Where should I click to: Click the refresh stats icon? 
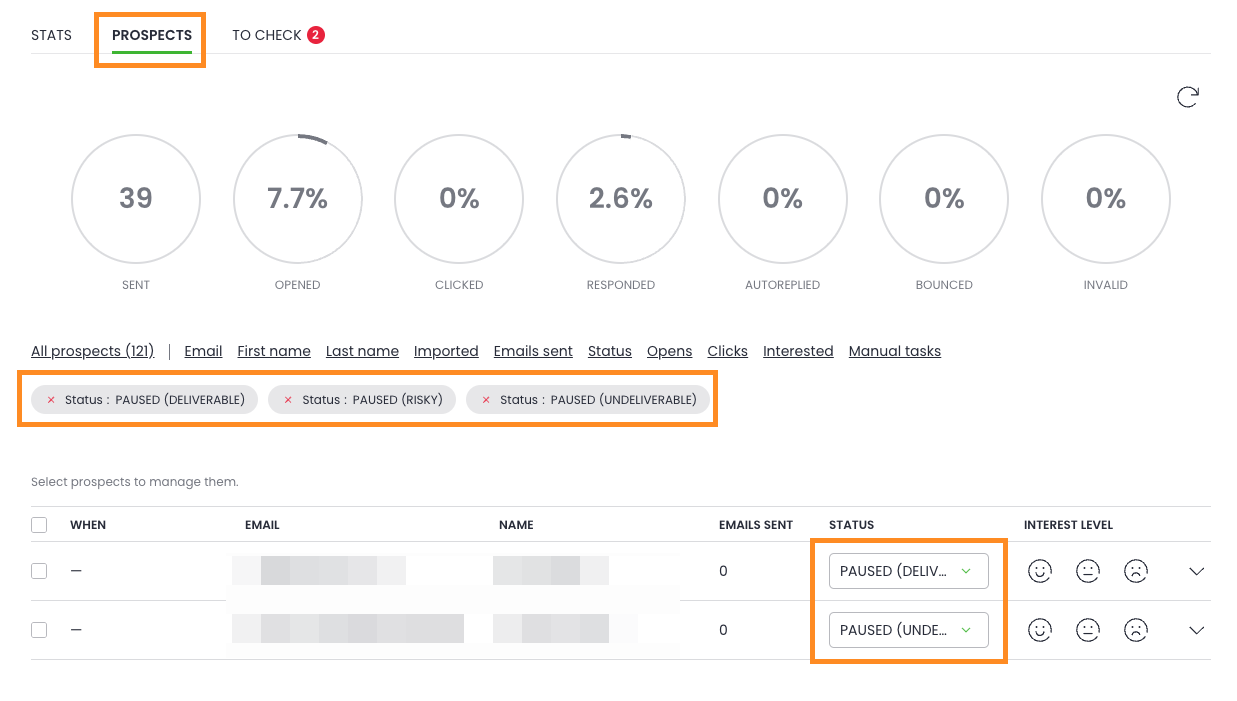(x=1187, y=97)
